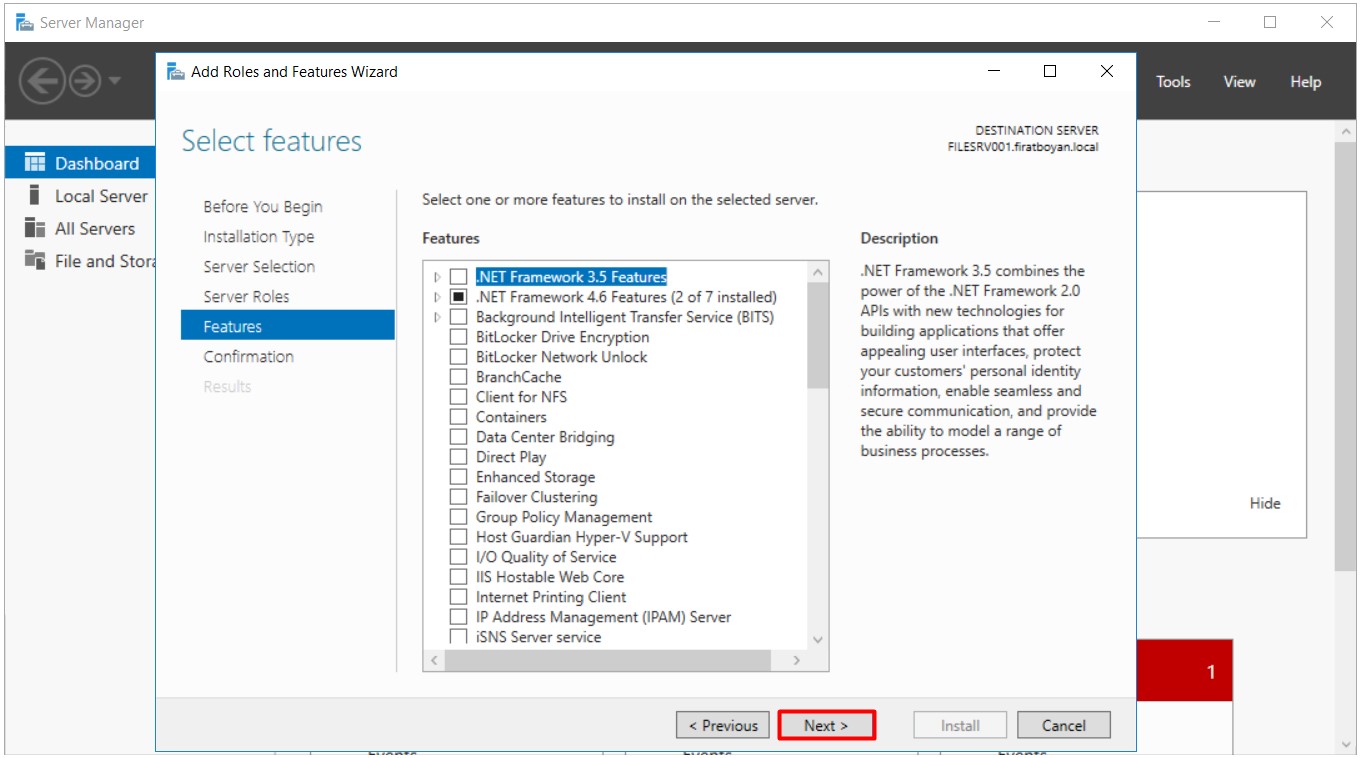
Task: Click the wizard title bar icon
Action: click(176, 71)
